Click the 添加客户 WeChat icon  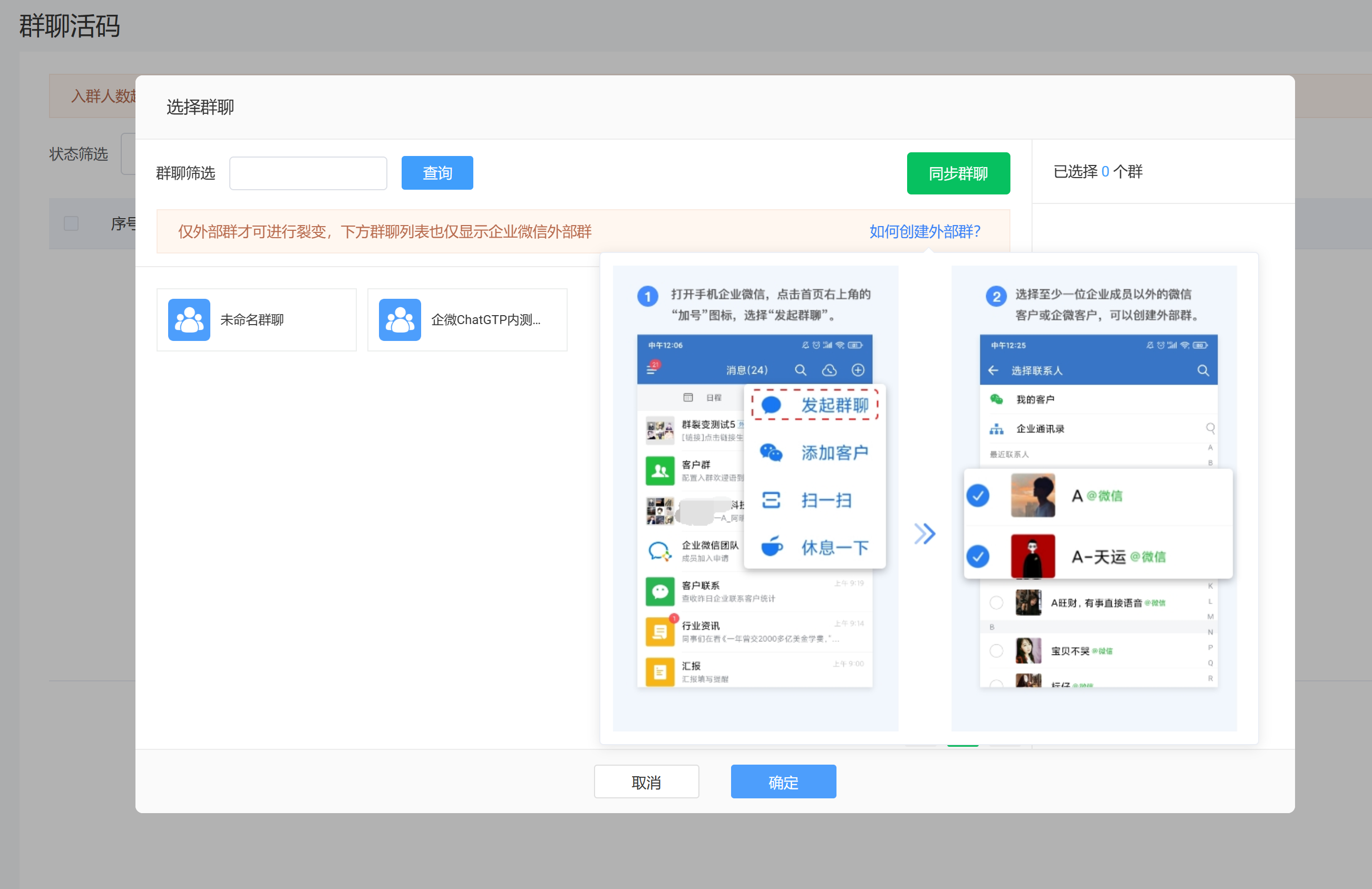tap(771, 453)
